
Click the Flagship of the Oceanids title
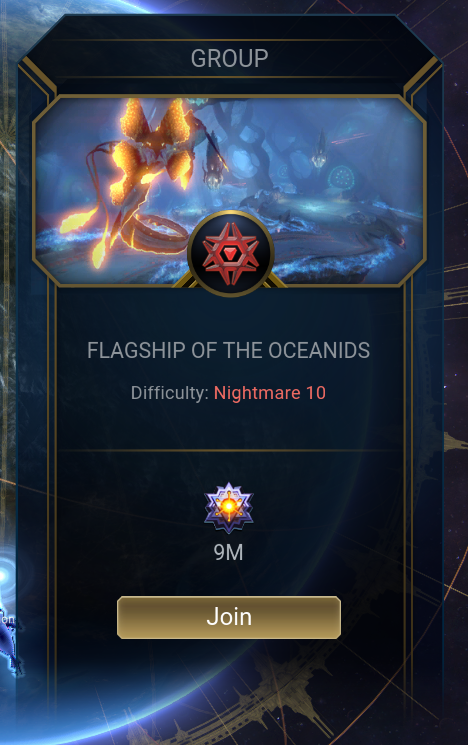(x=229, y=351)
